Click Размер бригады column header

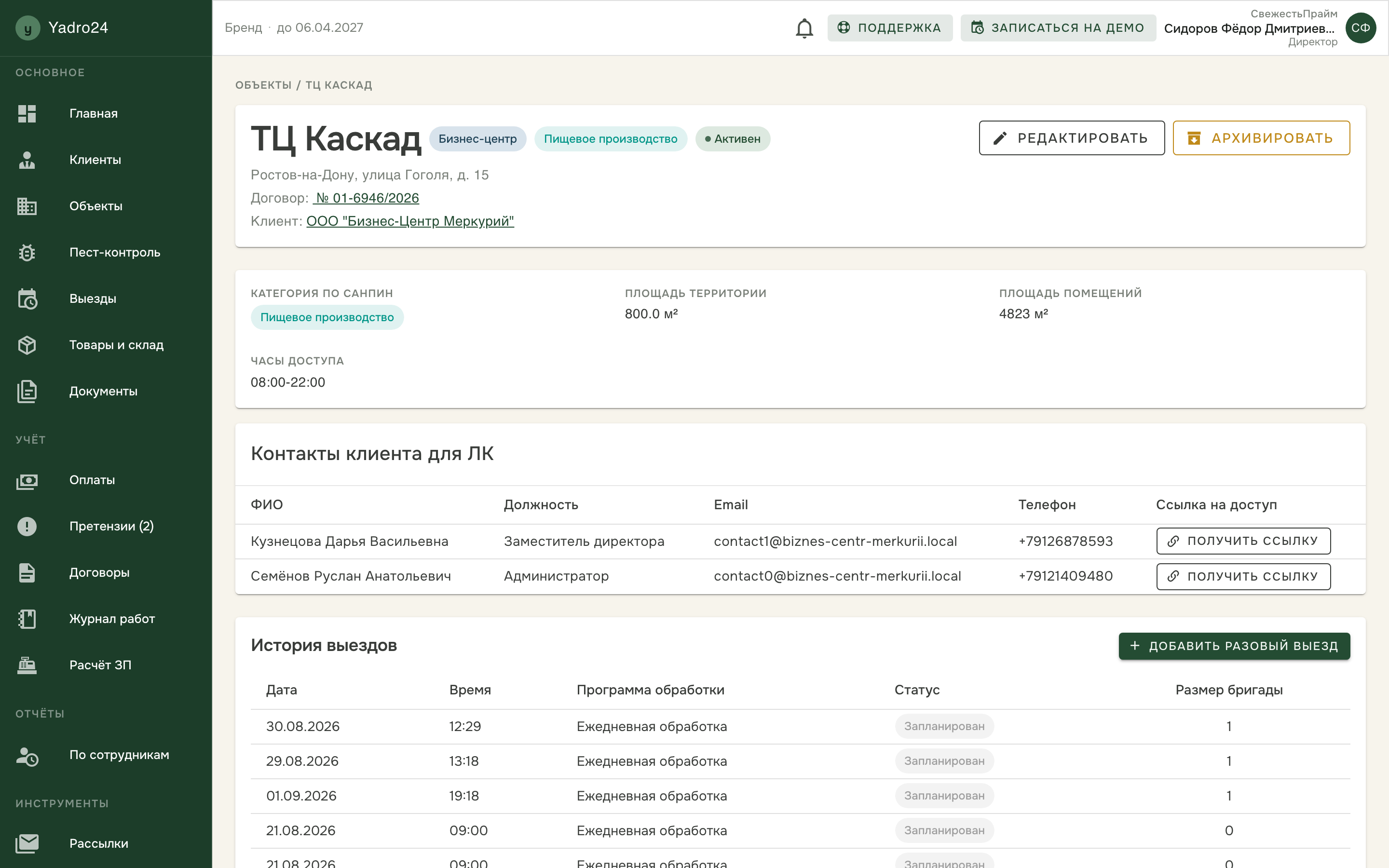1229,690
